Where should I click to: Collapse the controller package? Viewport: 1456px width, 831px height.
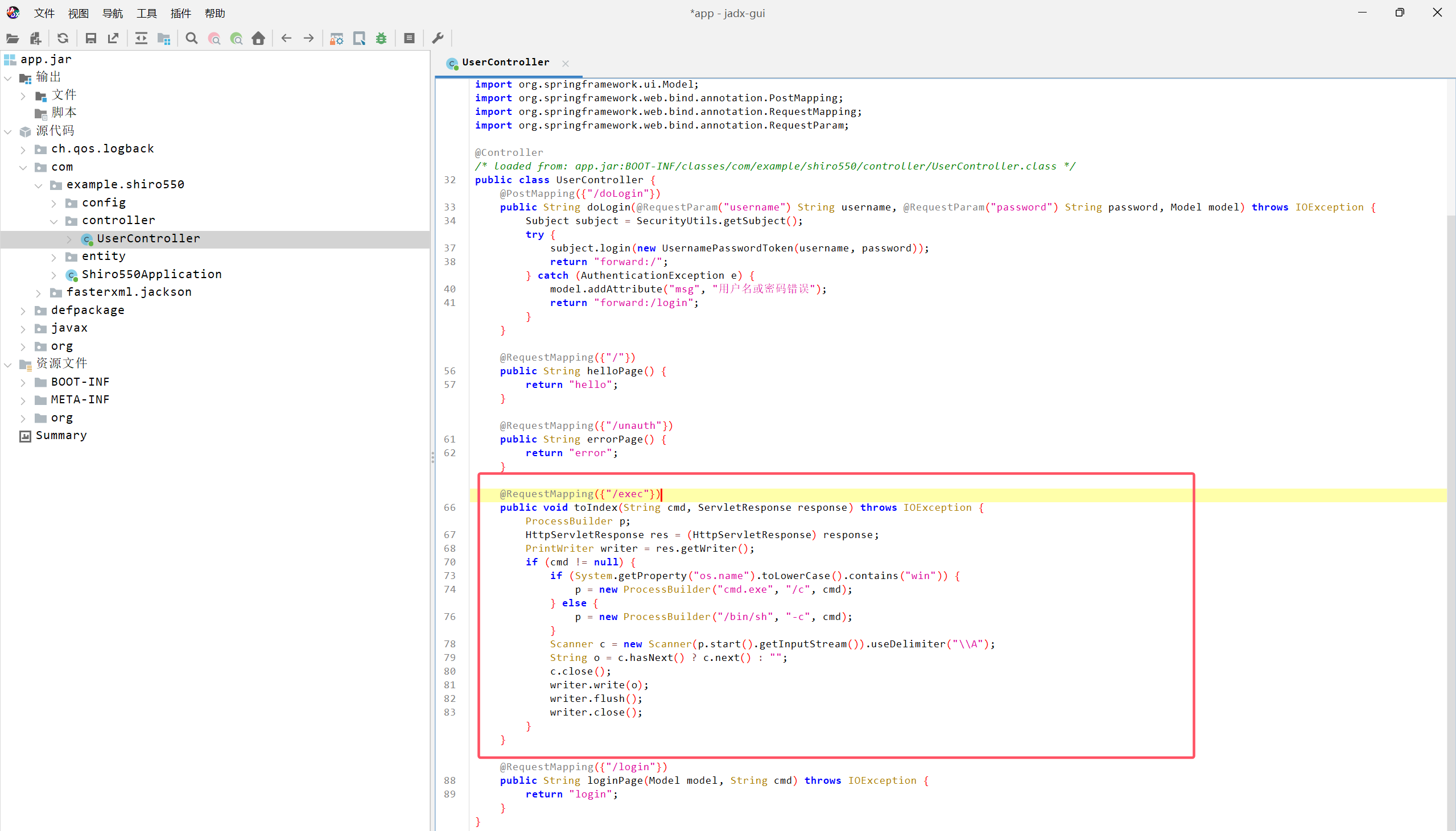click(x=53, y=221)
